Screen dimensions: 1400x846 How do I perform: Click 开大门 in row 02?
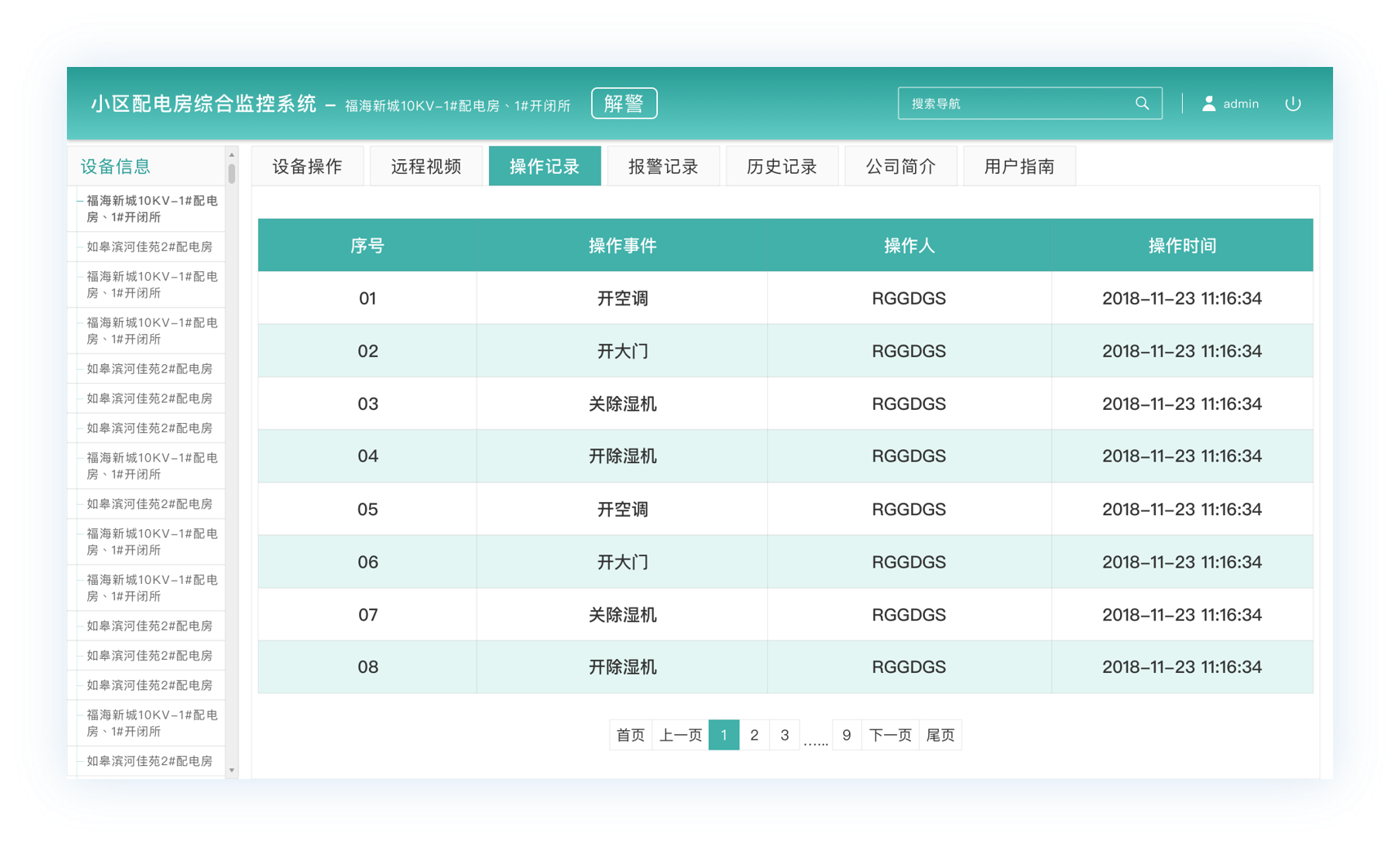click(x=623, y=351)
